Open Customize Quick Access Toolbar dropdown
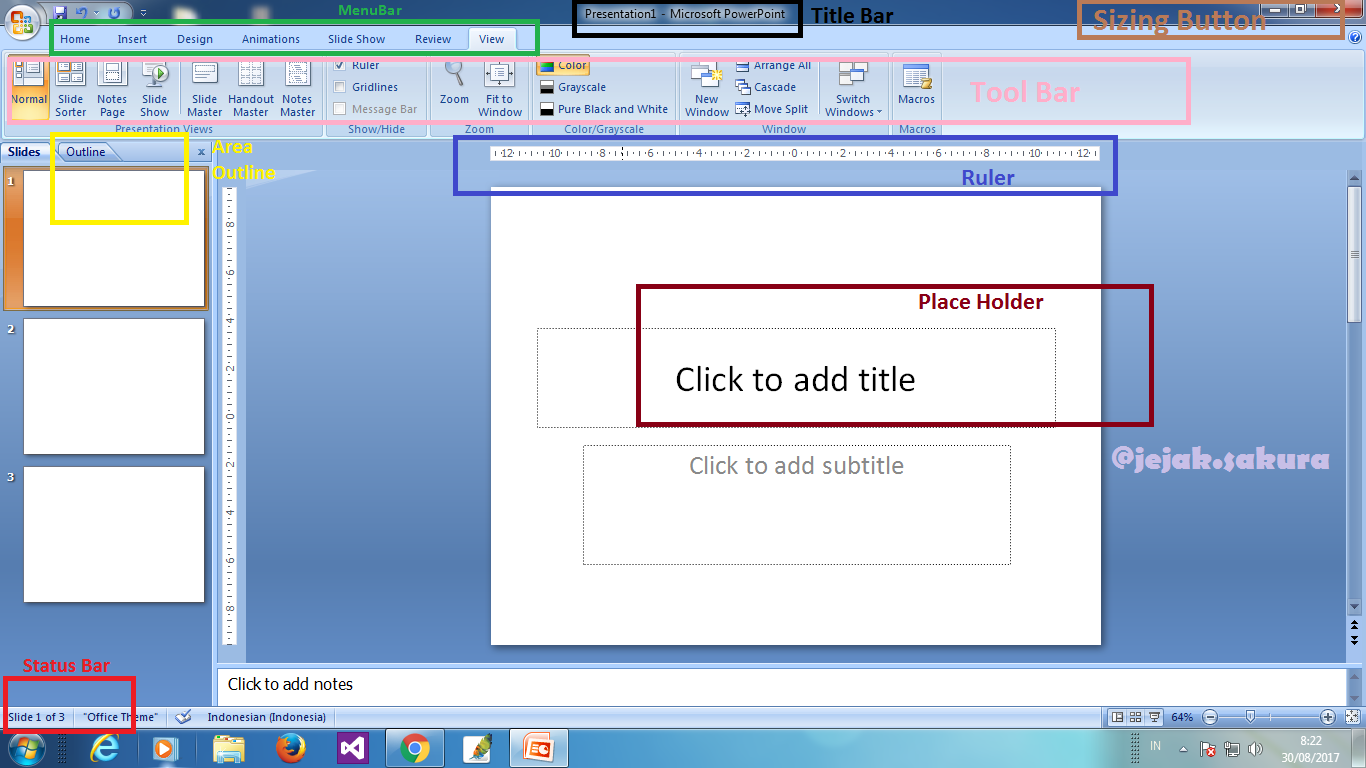The height and width of the screenshot is (768, 1366). [143, 13]
